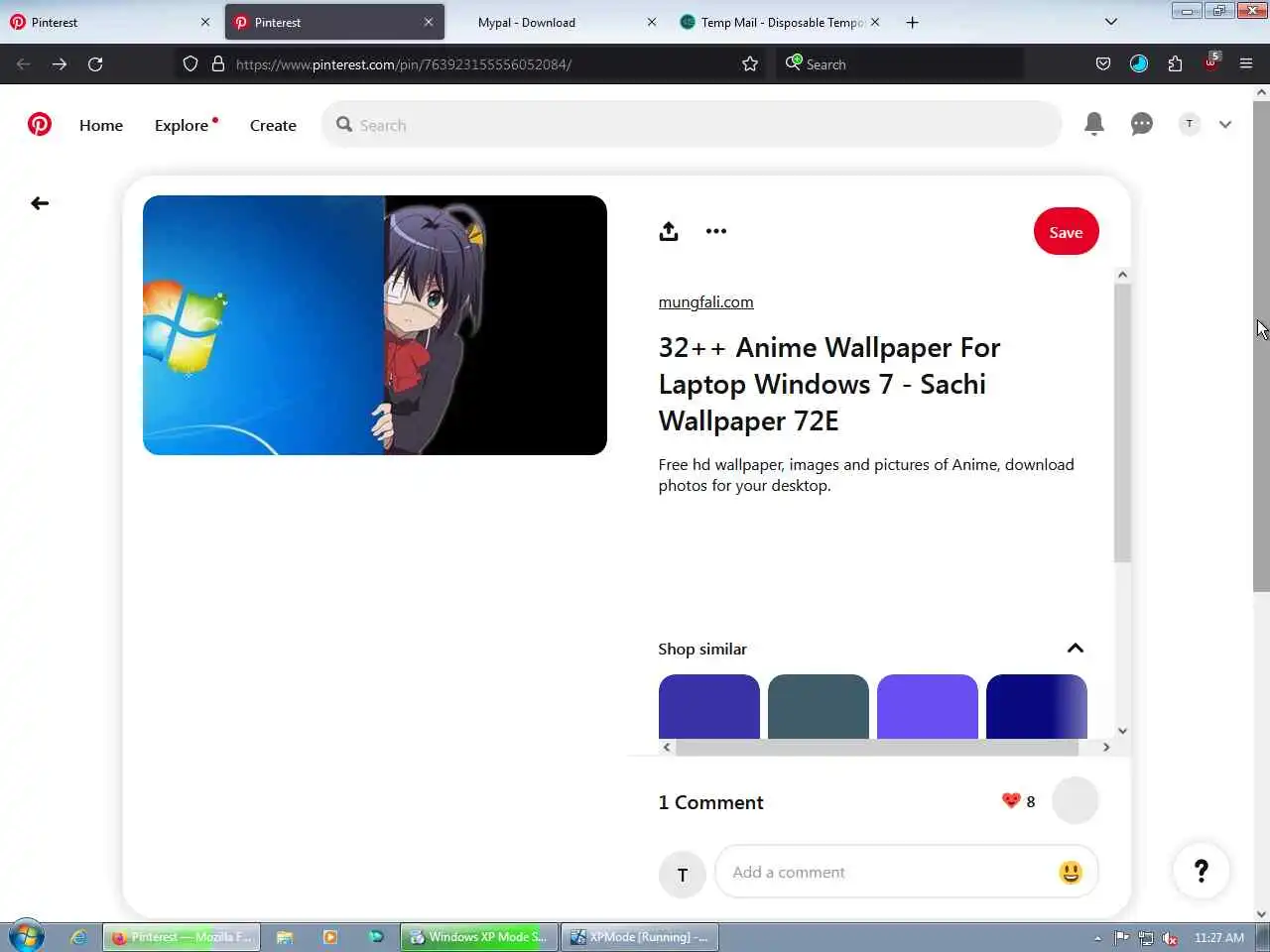
Task: Click the red Save button
Action: pyautogui.click(x=1067, y=232)
